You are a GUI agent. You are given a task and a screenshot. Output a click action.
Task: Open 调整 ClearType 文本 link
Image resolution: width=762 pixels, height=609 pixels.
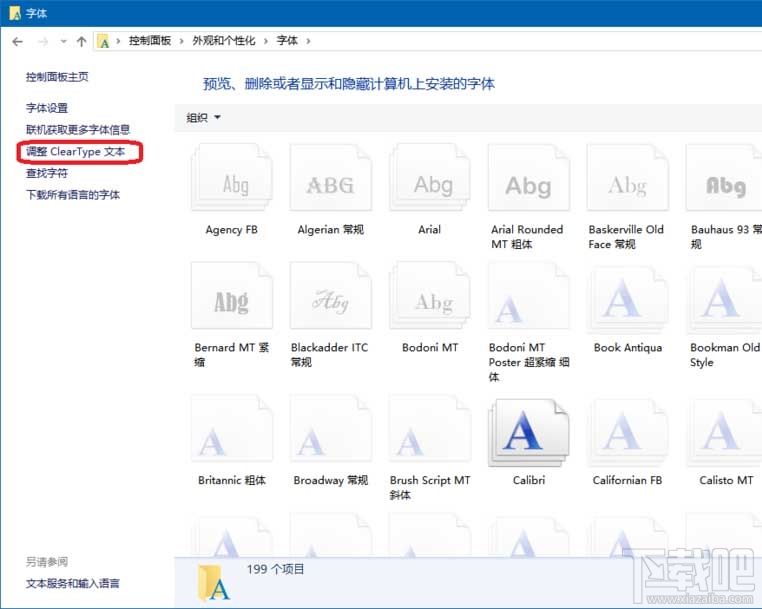(76, 152)
